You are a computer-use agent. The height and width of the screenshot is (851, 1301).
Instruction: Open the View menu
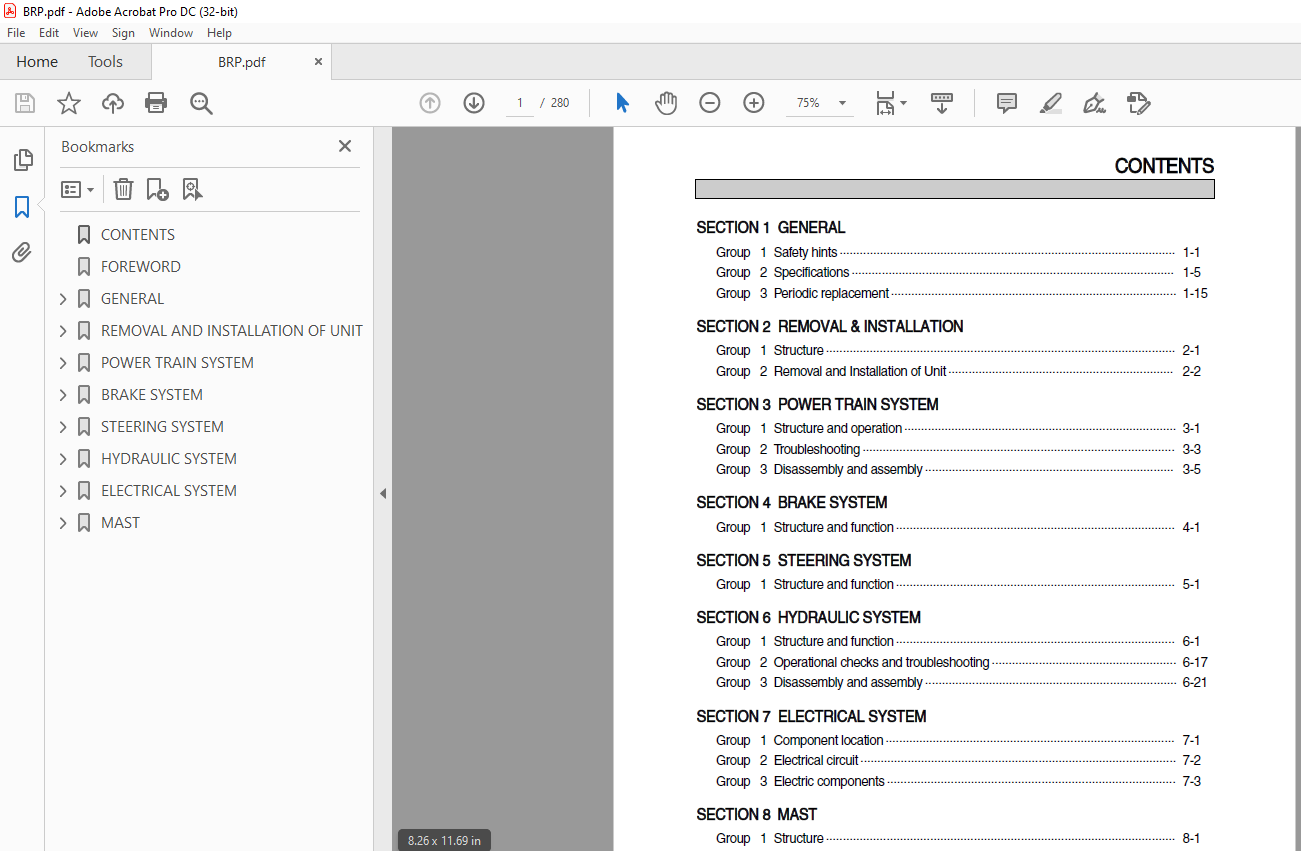pos(86,33)
